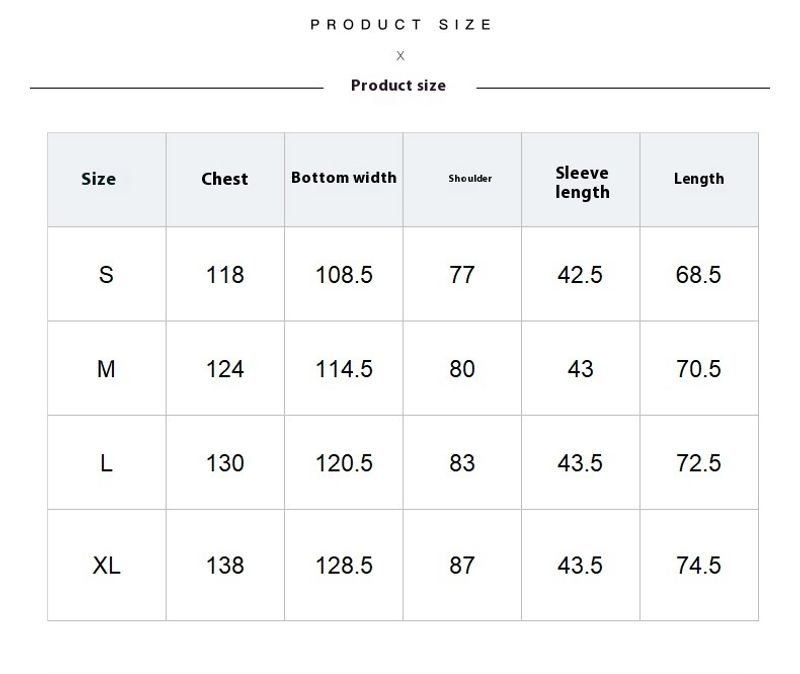Screen dimensions: 800x674
Task: Click the PRODUCT SIZE heading
Action: tap(401, 24)
